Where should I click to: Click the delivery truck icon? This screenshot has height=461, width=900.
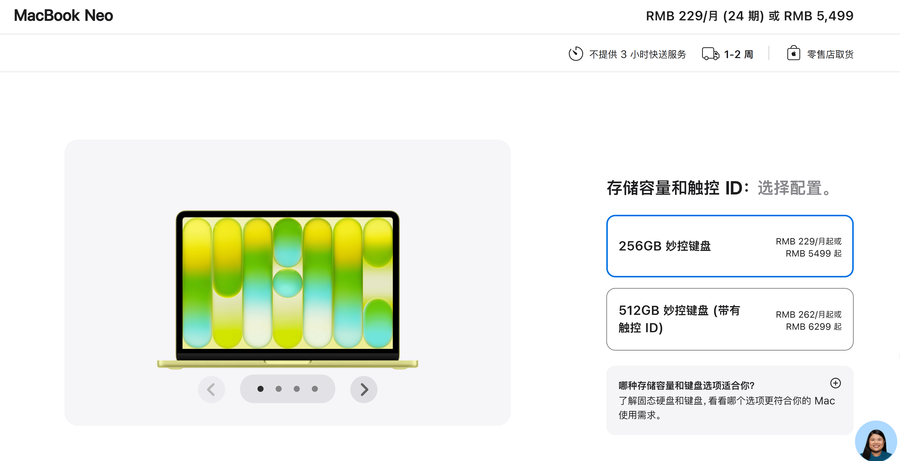pyautogui.click(x=711, y=54)
